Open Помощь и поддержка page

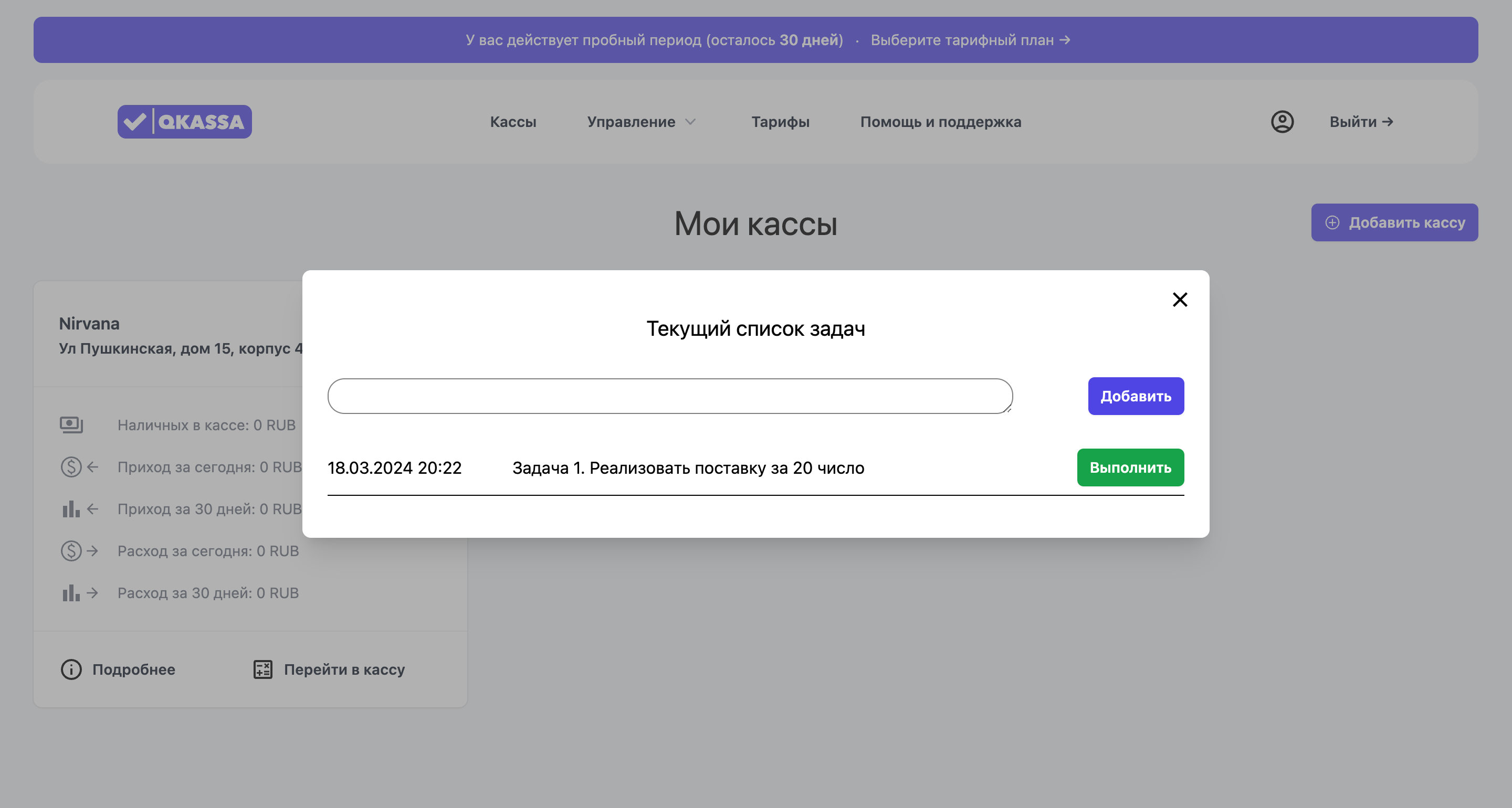(940, 122)
